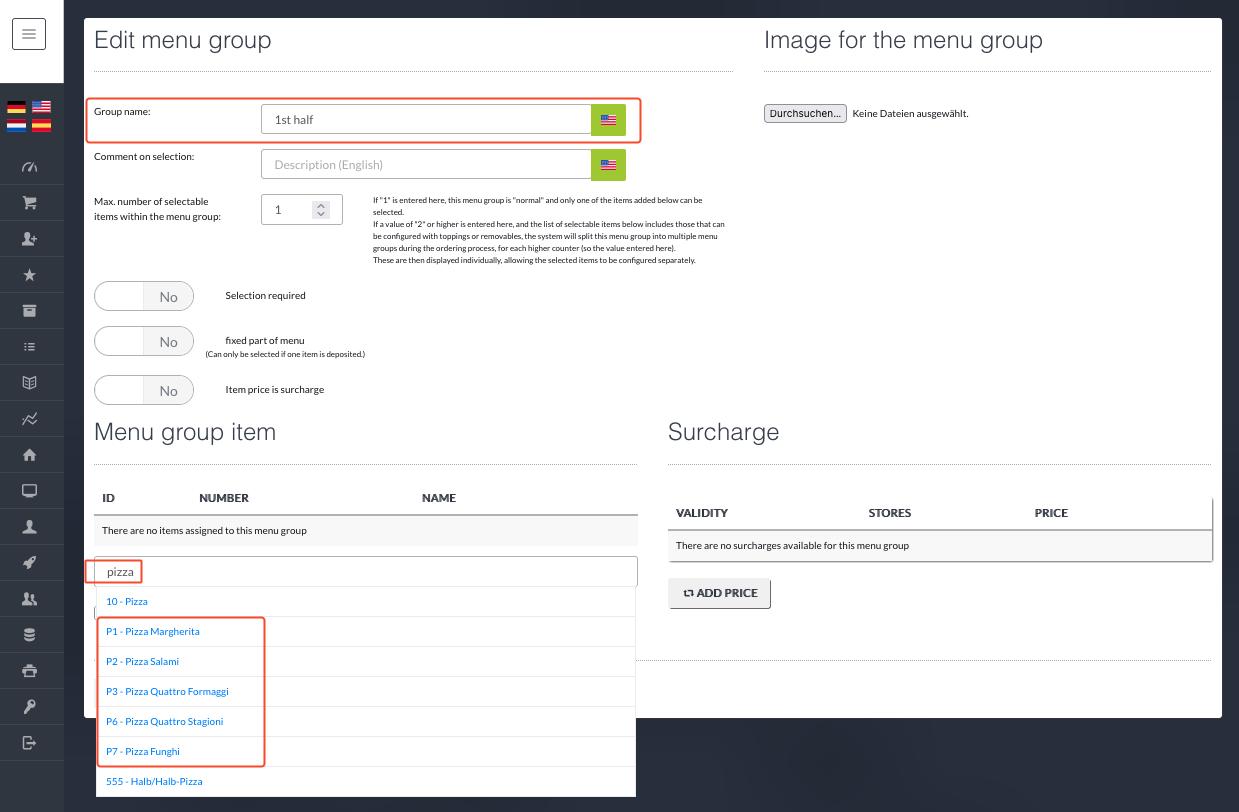Click the ID column header
The height and width of the screenshot is (812, 1239).
108,498
